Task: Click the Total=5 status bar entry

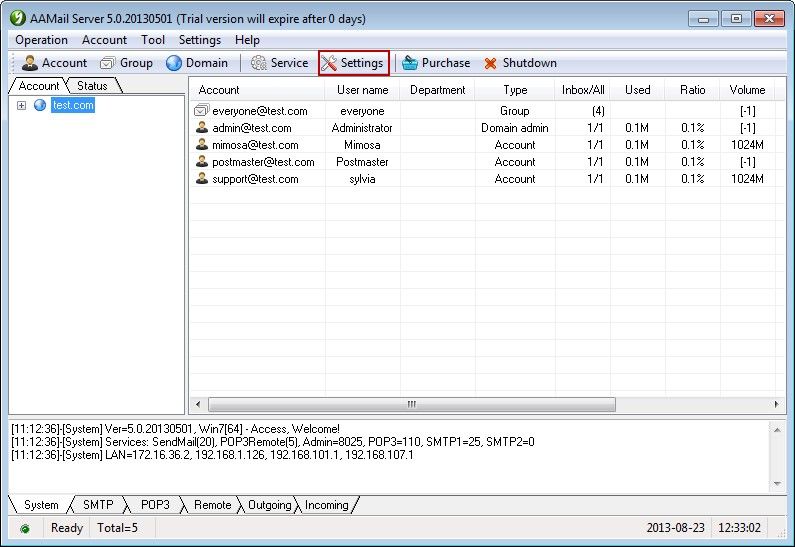Action: tap(117, 528)
